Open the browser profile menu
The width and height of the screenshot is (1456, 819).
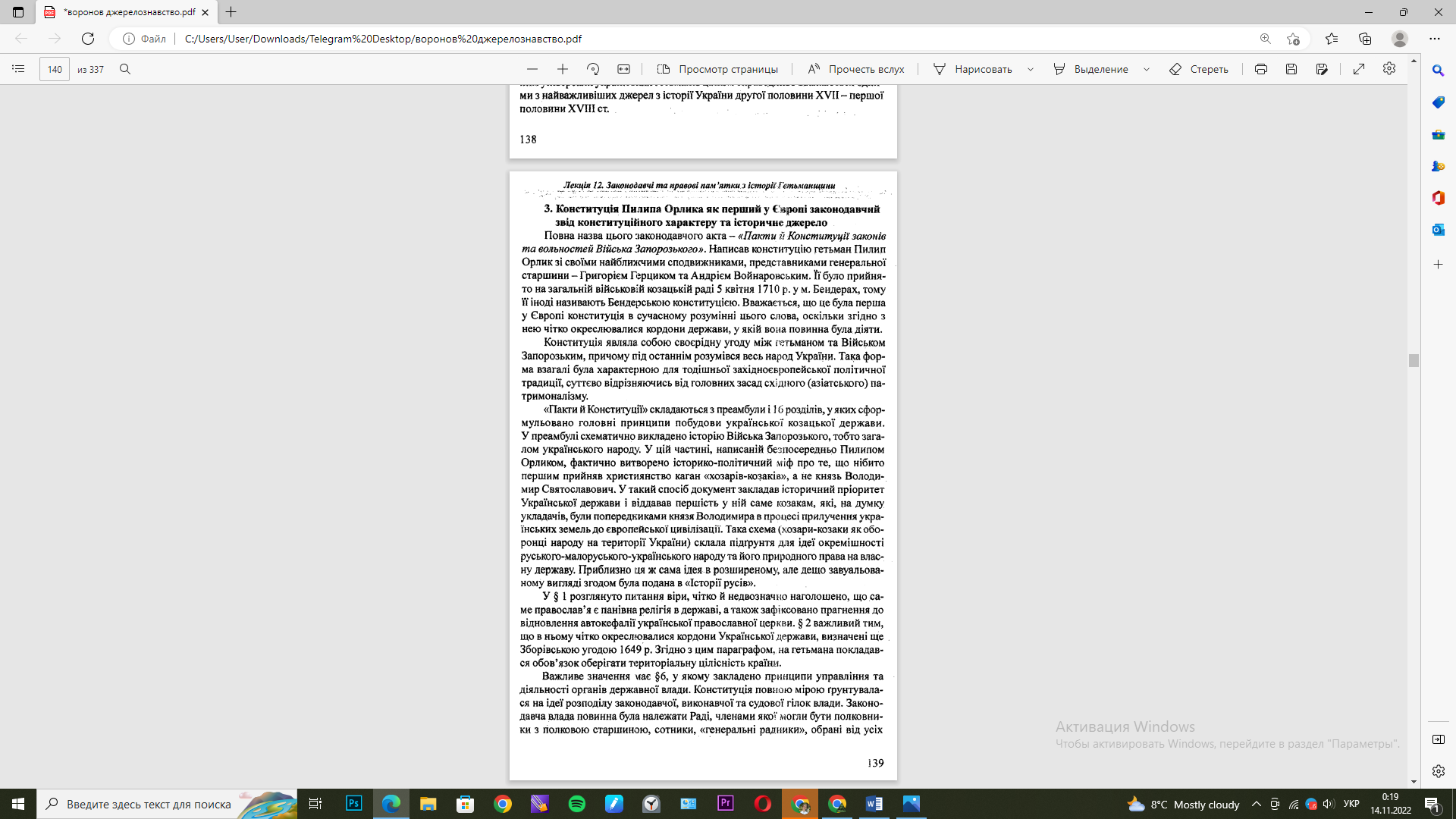point(1400,39)
